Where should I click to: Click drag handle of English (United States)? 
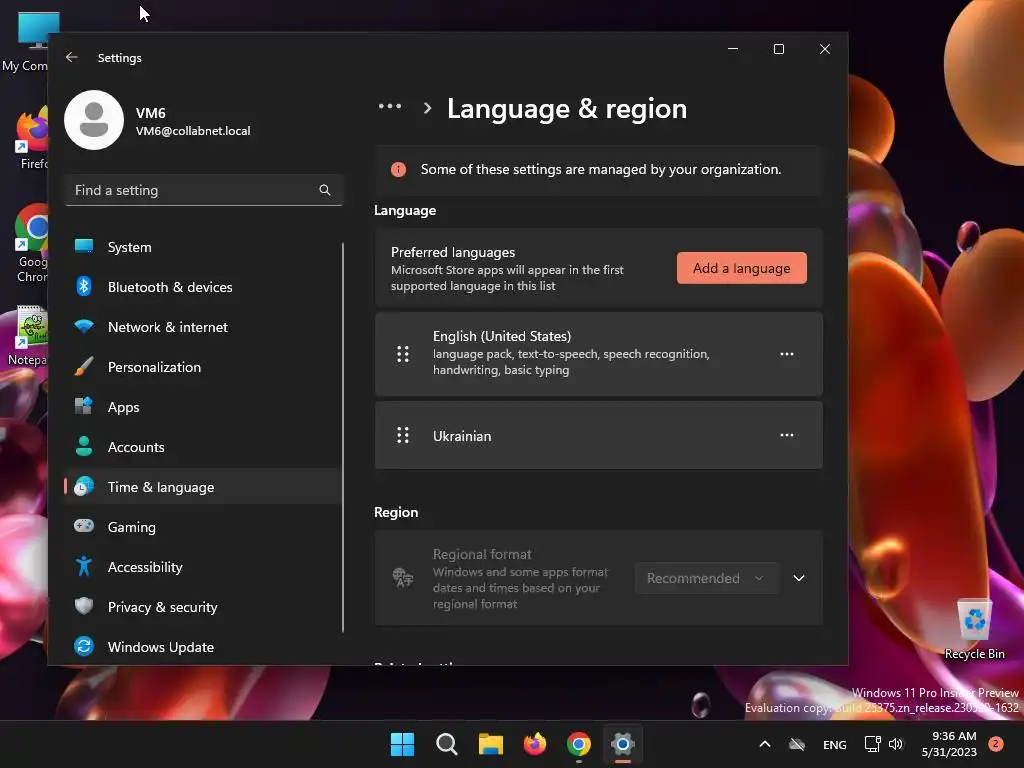[403, 354]
